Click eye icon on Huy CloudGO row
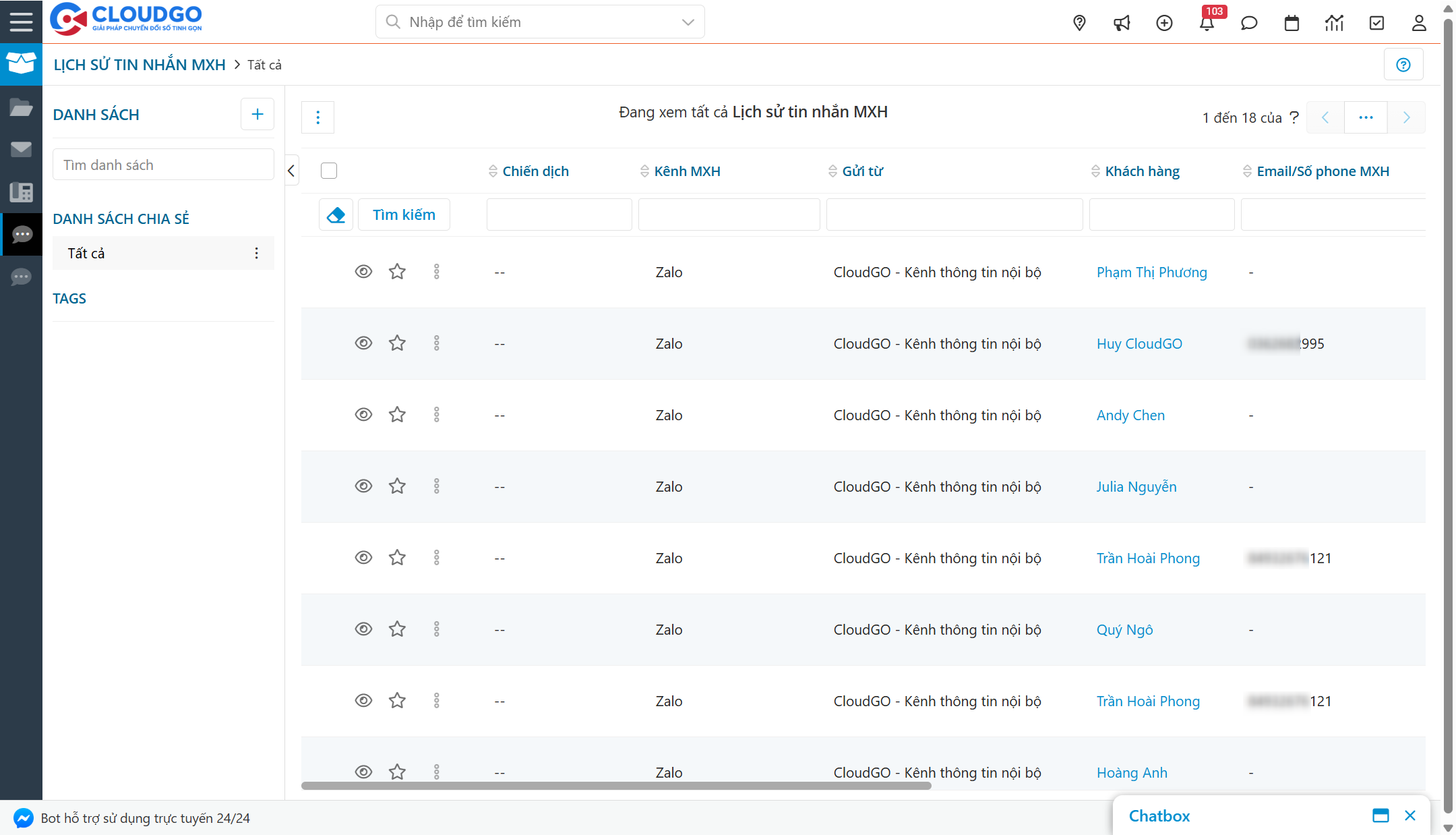This screenshot has width=1456, height=835. tap(363, 343)
